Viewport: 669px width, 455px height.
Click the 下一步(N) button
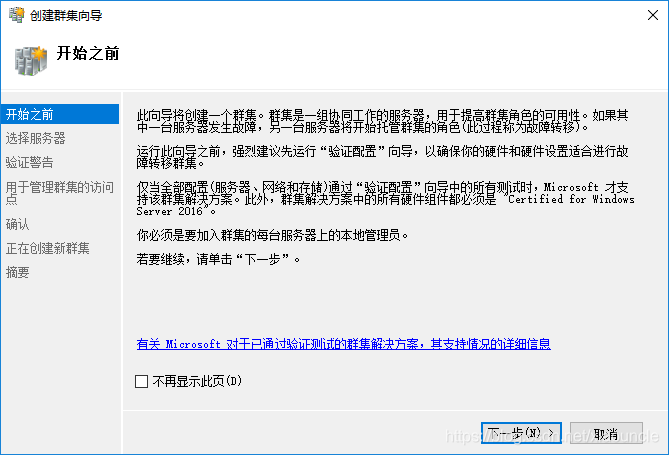(521, 433)
